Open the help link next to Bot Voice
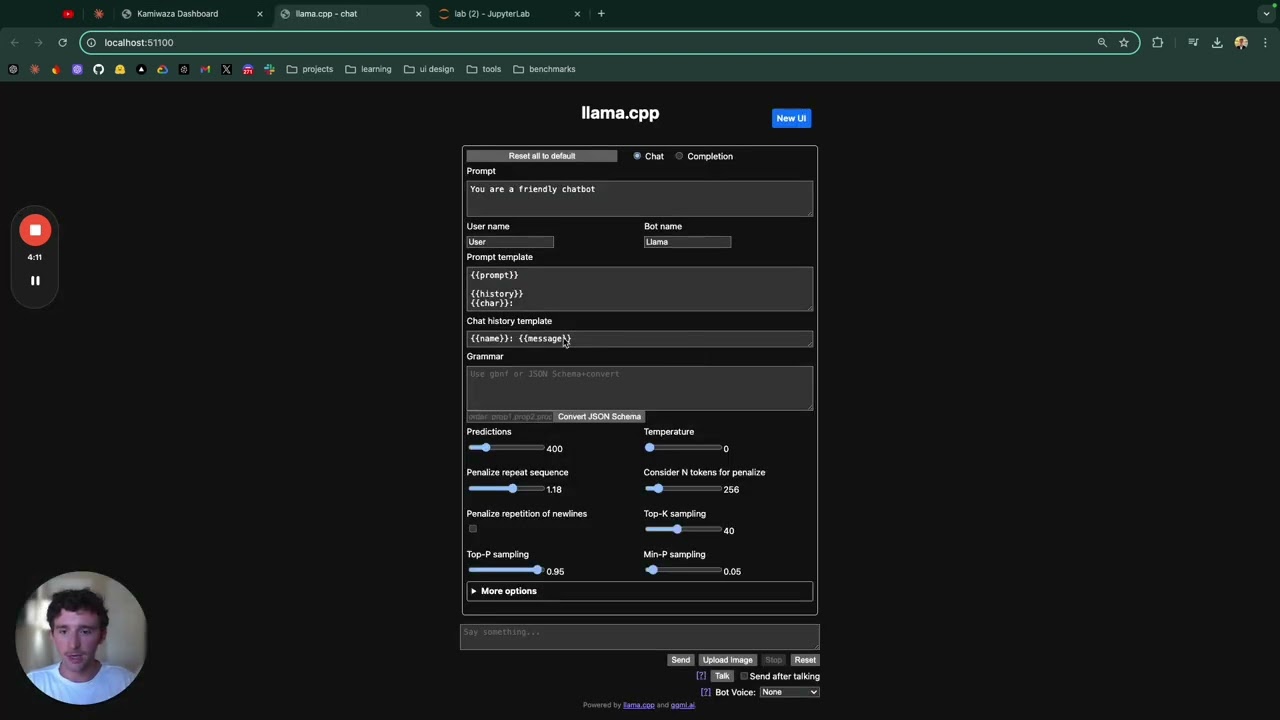The width and height of the screenshot is (1280, 720). point(706,692)
